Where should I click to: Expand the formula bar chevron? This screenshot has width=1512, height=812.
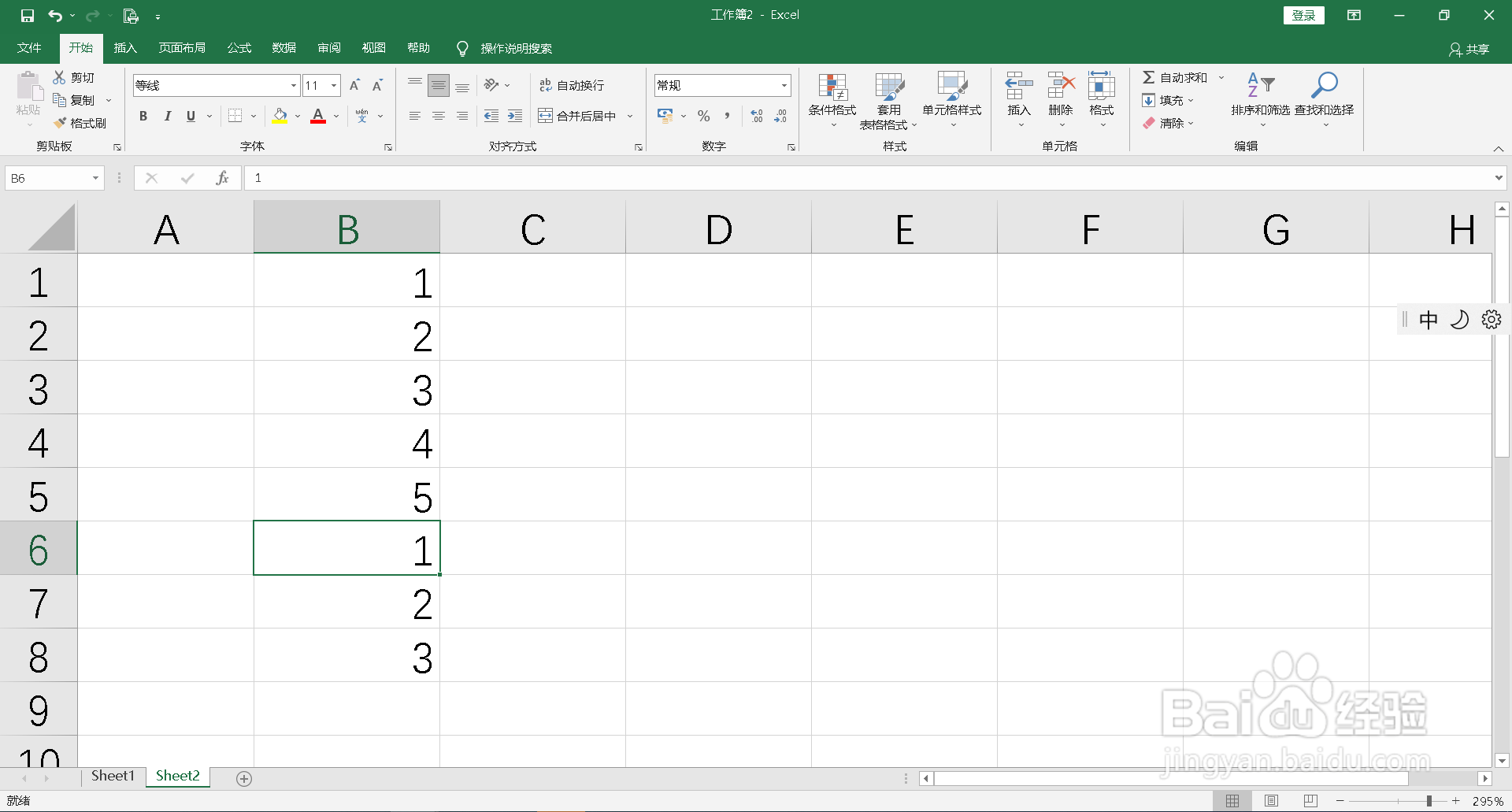(x=1499, y=178)
